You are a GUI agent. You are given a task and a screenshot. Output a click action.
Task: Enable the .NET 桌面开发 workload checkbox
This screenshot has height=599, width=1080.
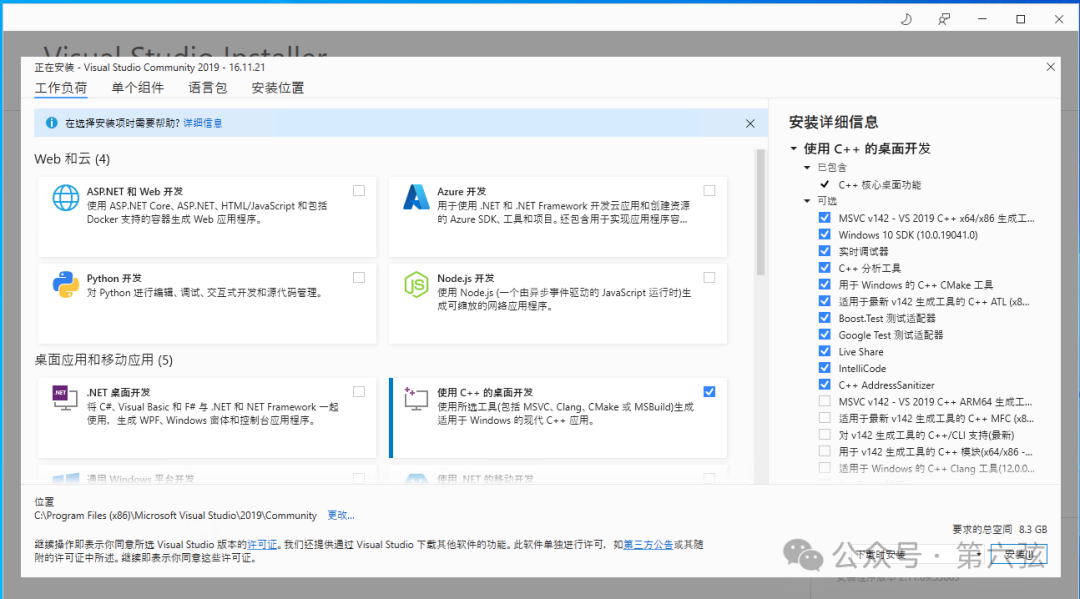click(x=359, y=392)
